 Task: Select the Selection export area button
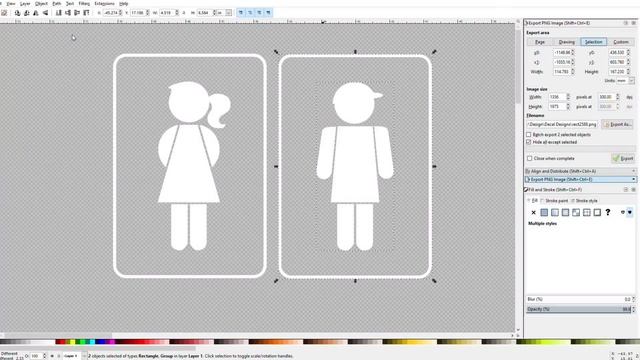coord(593,42)
